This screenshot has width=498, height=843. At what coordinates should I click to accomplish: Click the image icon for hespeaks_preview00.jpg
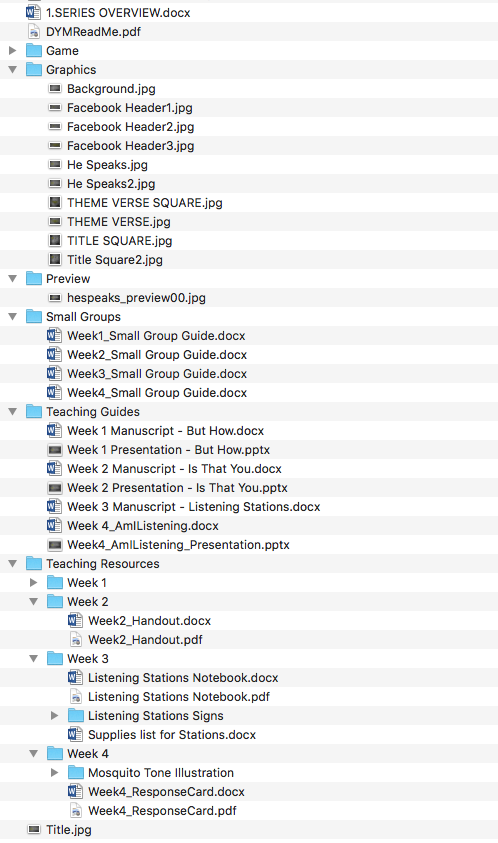(x=55, y=297)
